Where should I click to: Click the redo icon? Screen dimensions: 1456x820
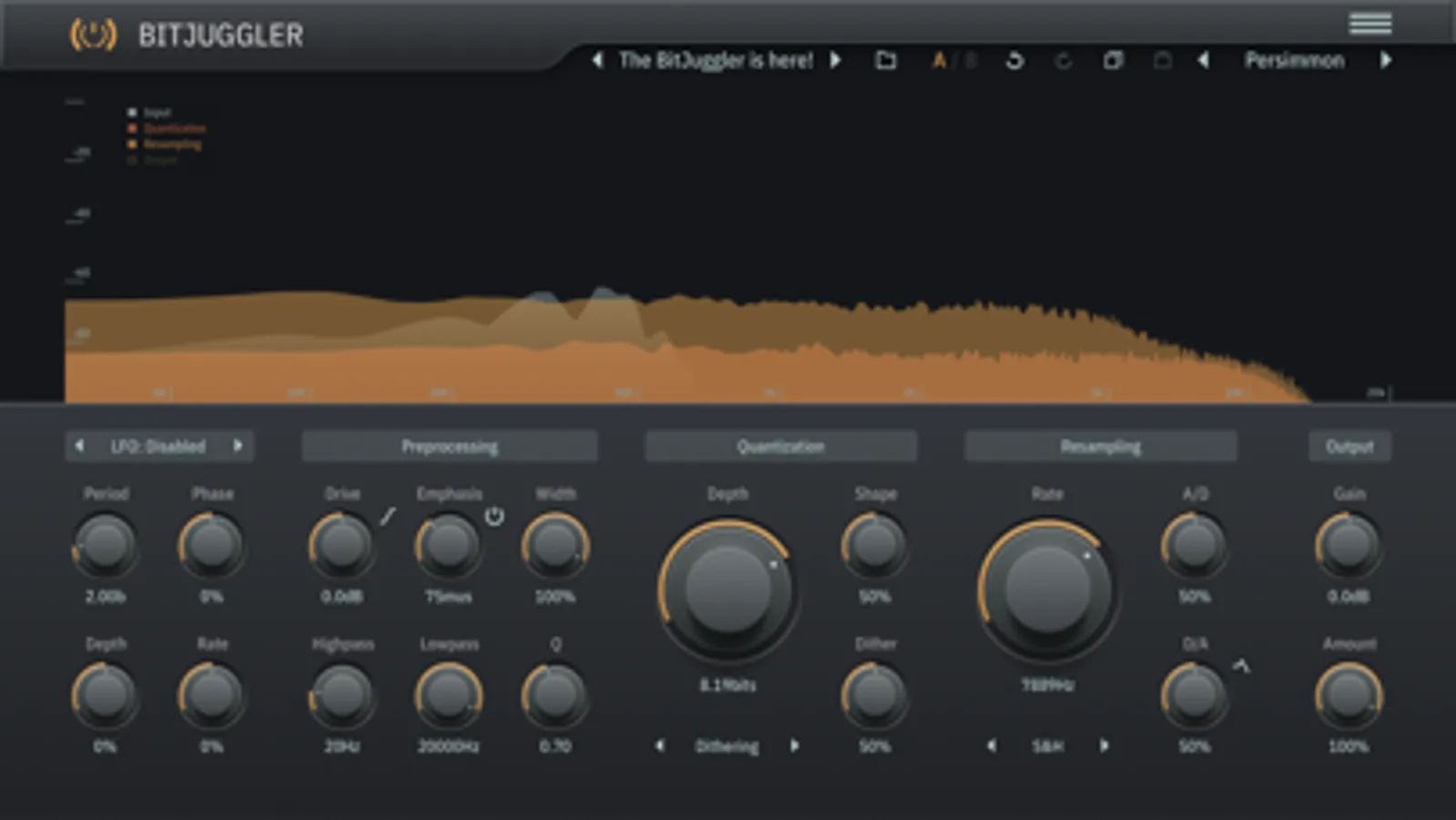click(1063, 60)
